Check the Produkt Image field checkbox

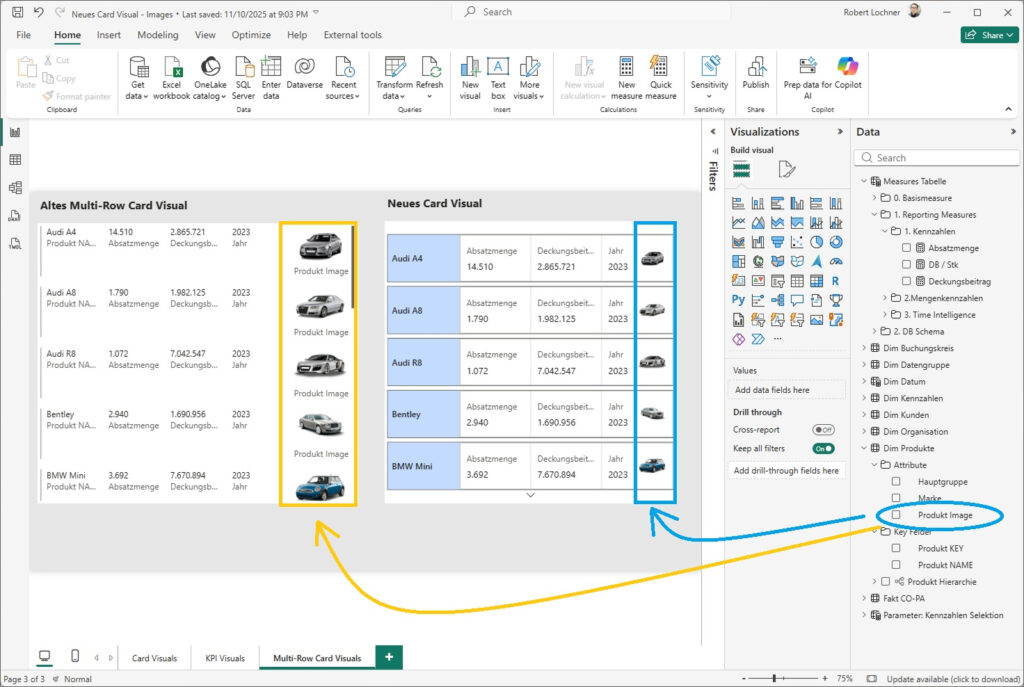pos(897,515)
